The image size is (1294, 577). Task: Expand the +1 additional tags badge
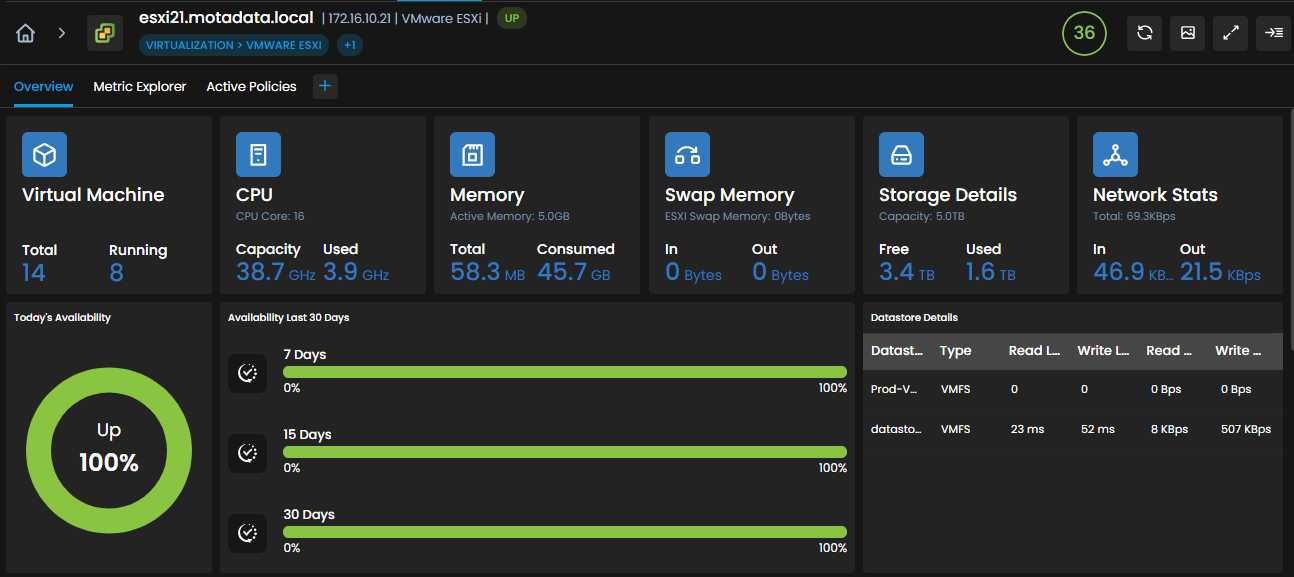pos(350,45)
